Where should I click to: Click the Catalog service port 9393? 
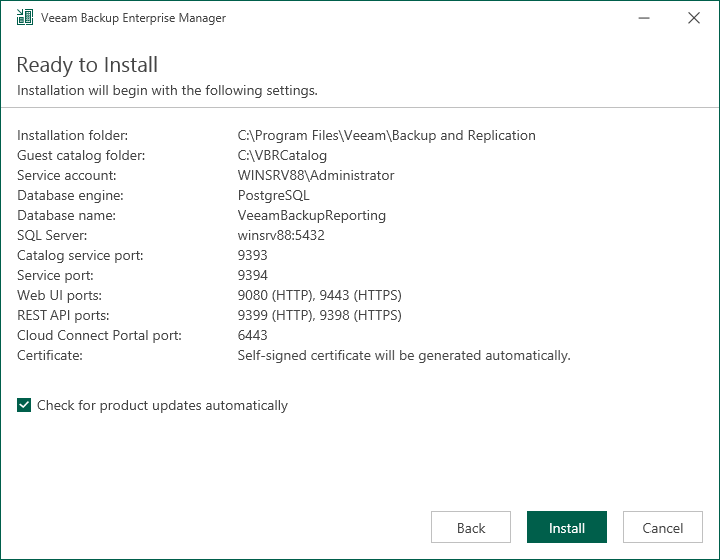pyautogui.click(x=252, y=255)
